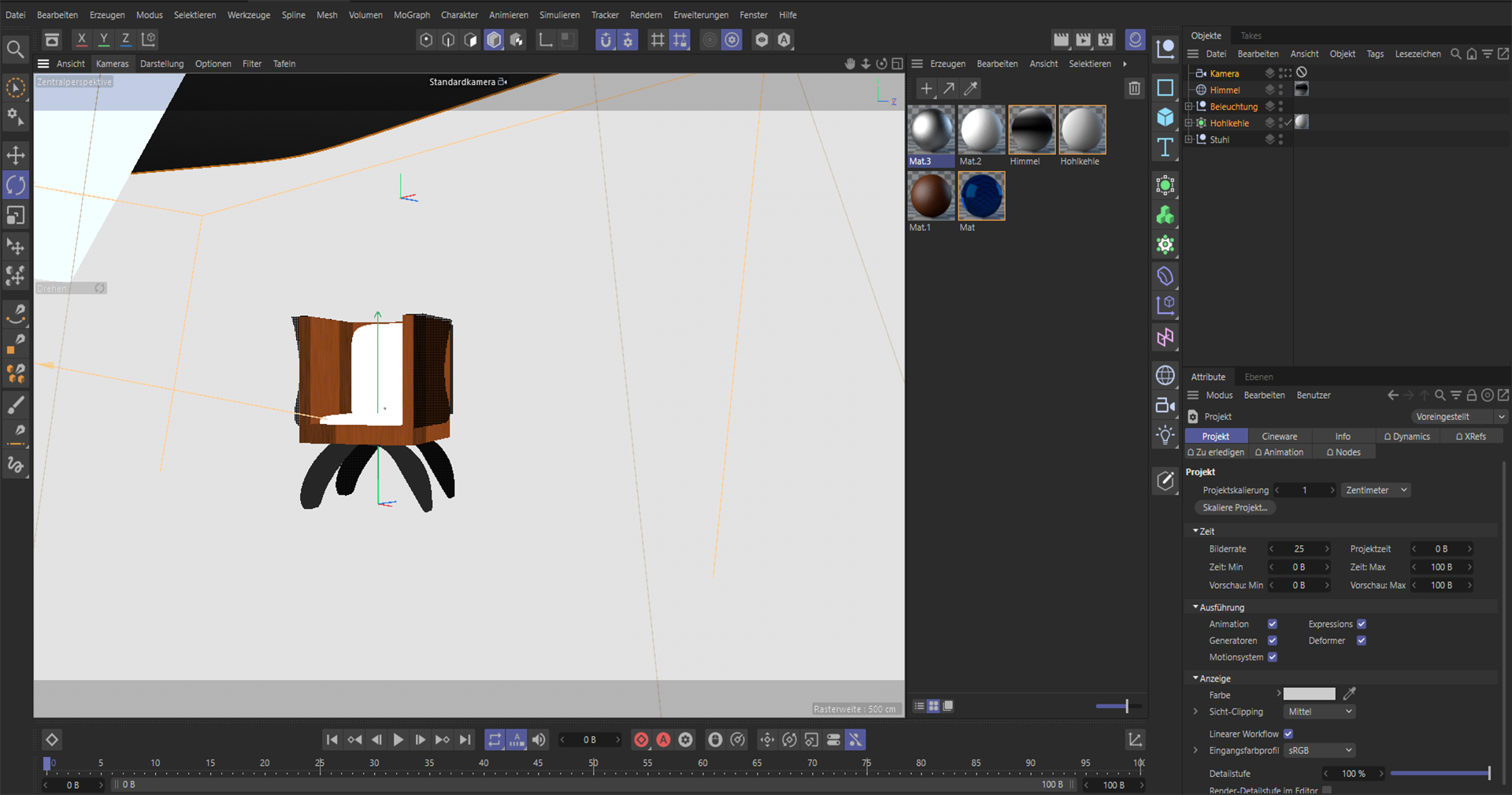Toggle the Expressions checkbox
This screenshot has width=1512, height=795.
(1361, 624)
